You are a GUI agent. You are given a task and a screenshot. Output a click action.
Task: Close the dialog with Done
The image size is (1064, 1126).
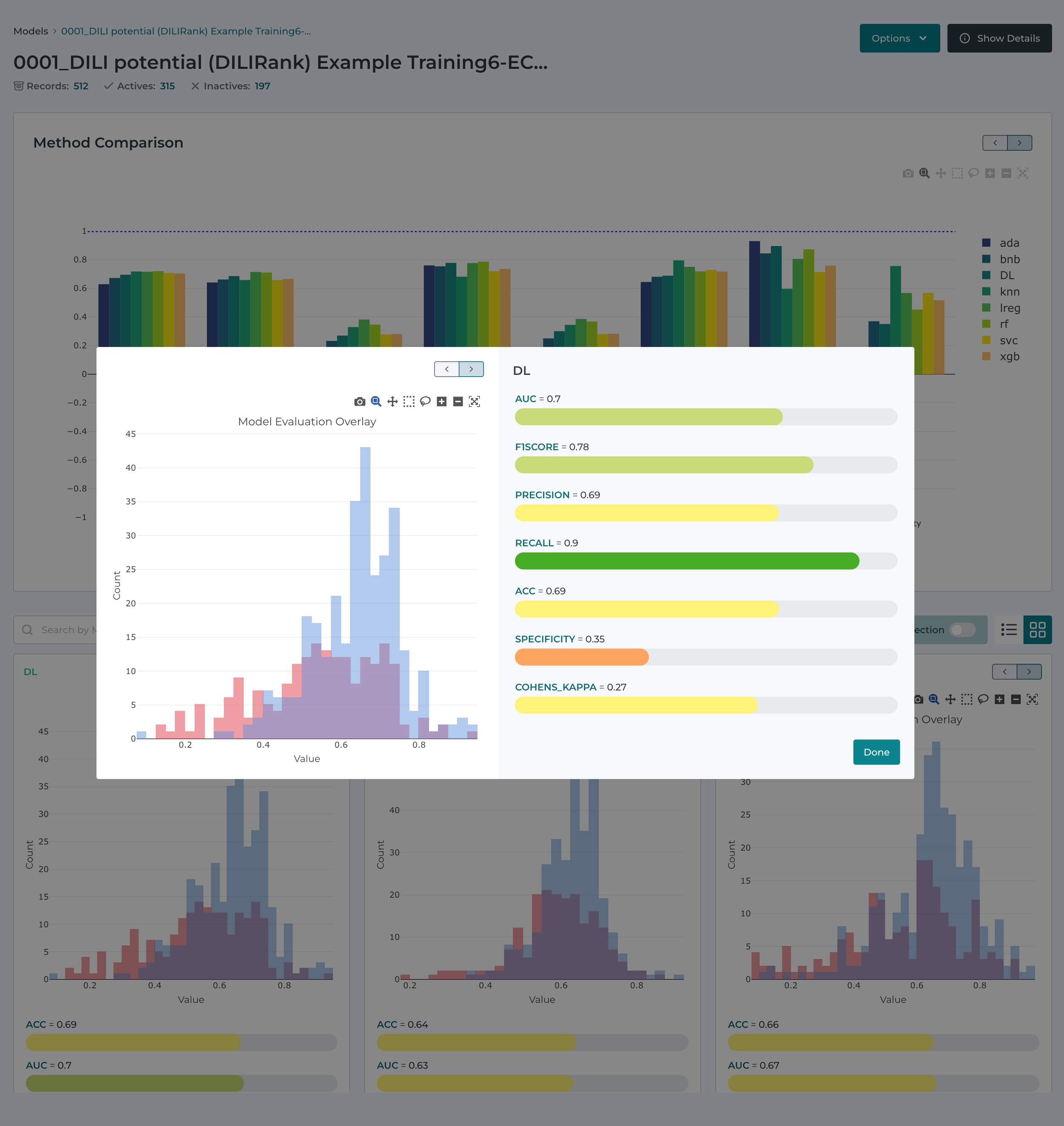coord(876,752)
